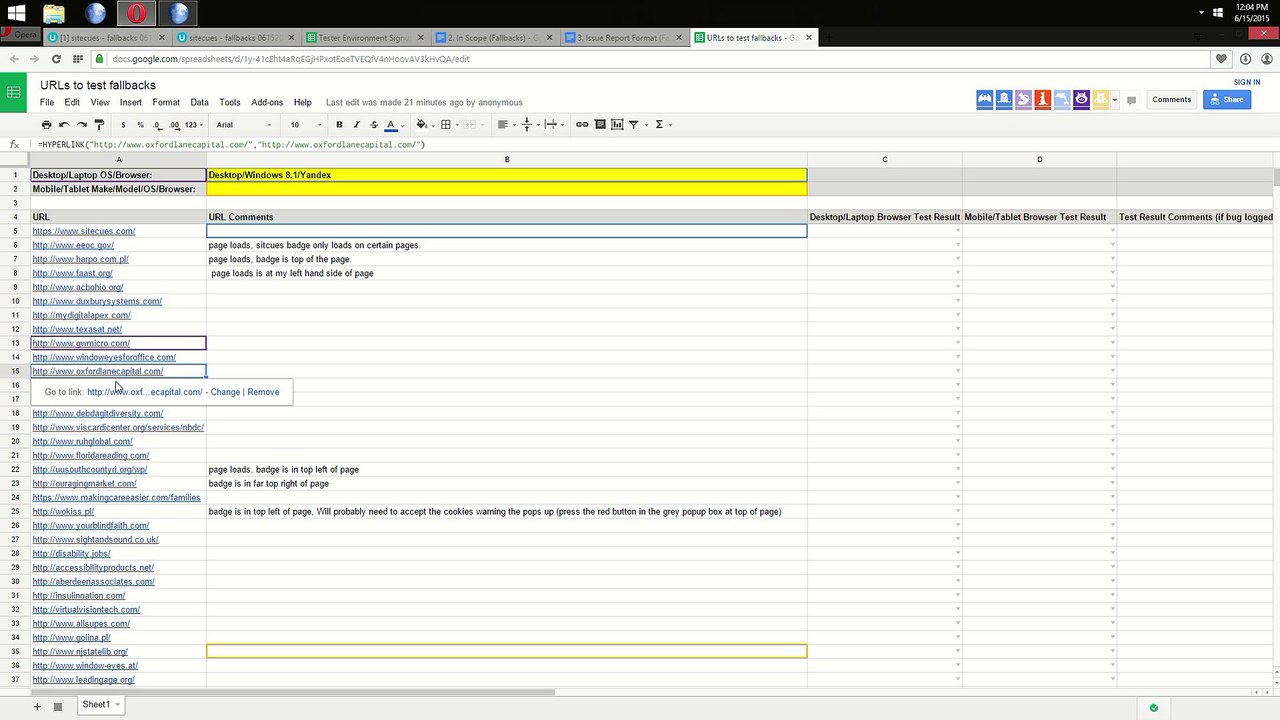1280x720 pixels.
Task: Open the Sheet1 tab
Action: (x=101, y=705)
